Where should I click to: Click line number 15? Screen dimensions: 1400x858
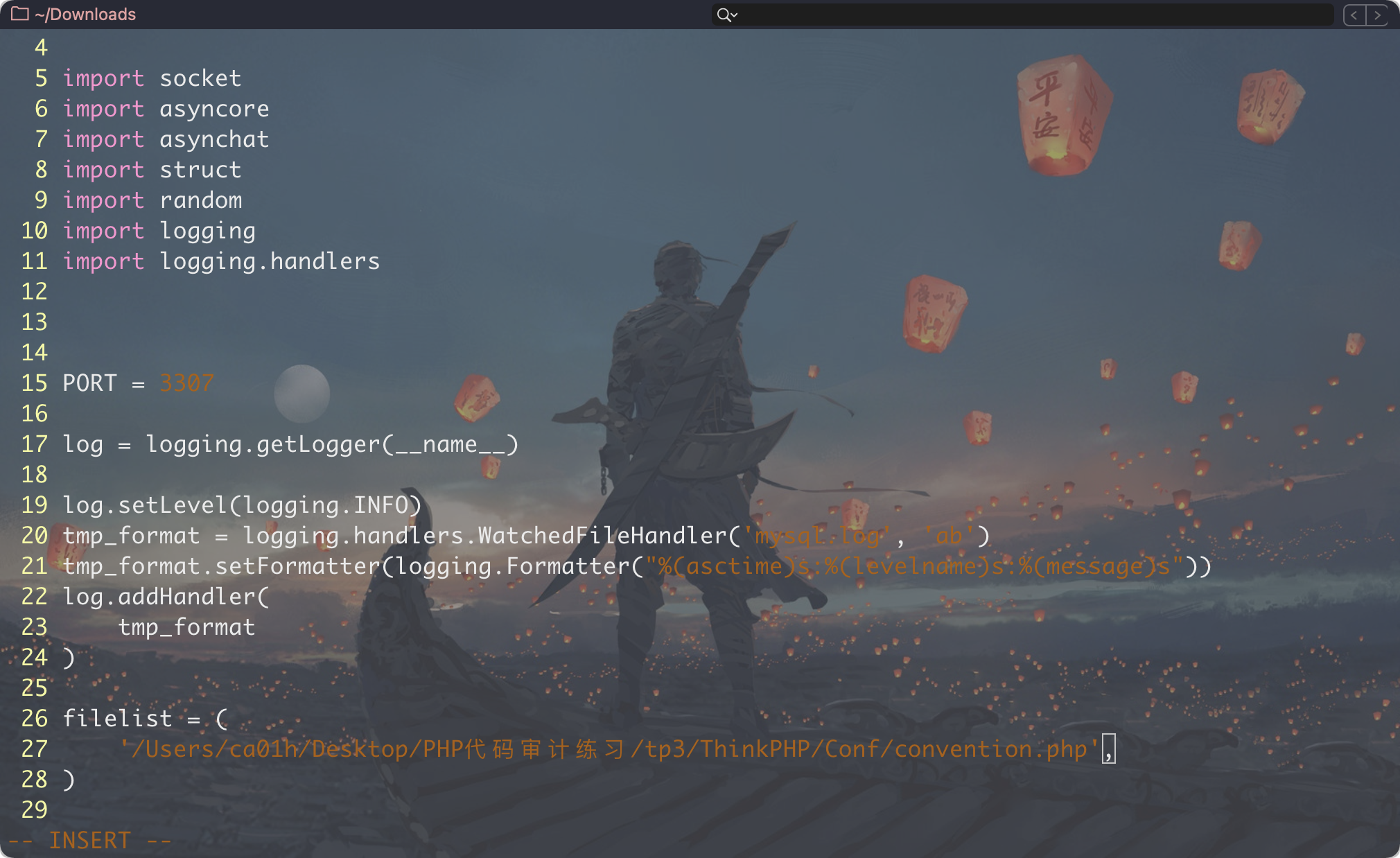[x=35, y=383]
